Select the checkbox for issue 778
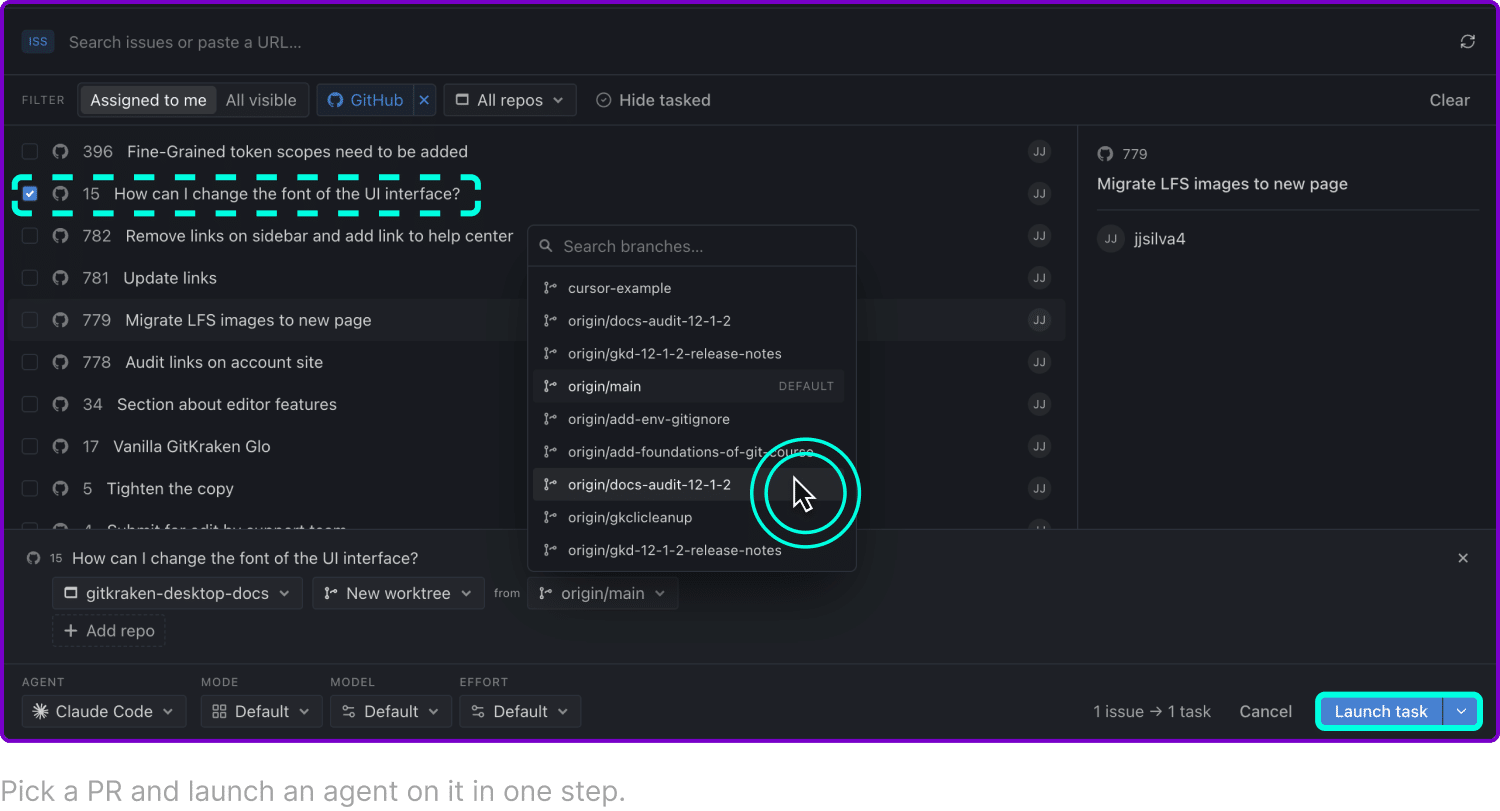 click(30, 362)
